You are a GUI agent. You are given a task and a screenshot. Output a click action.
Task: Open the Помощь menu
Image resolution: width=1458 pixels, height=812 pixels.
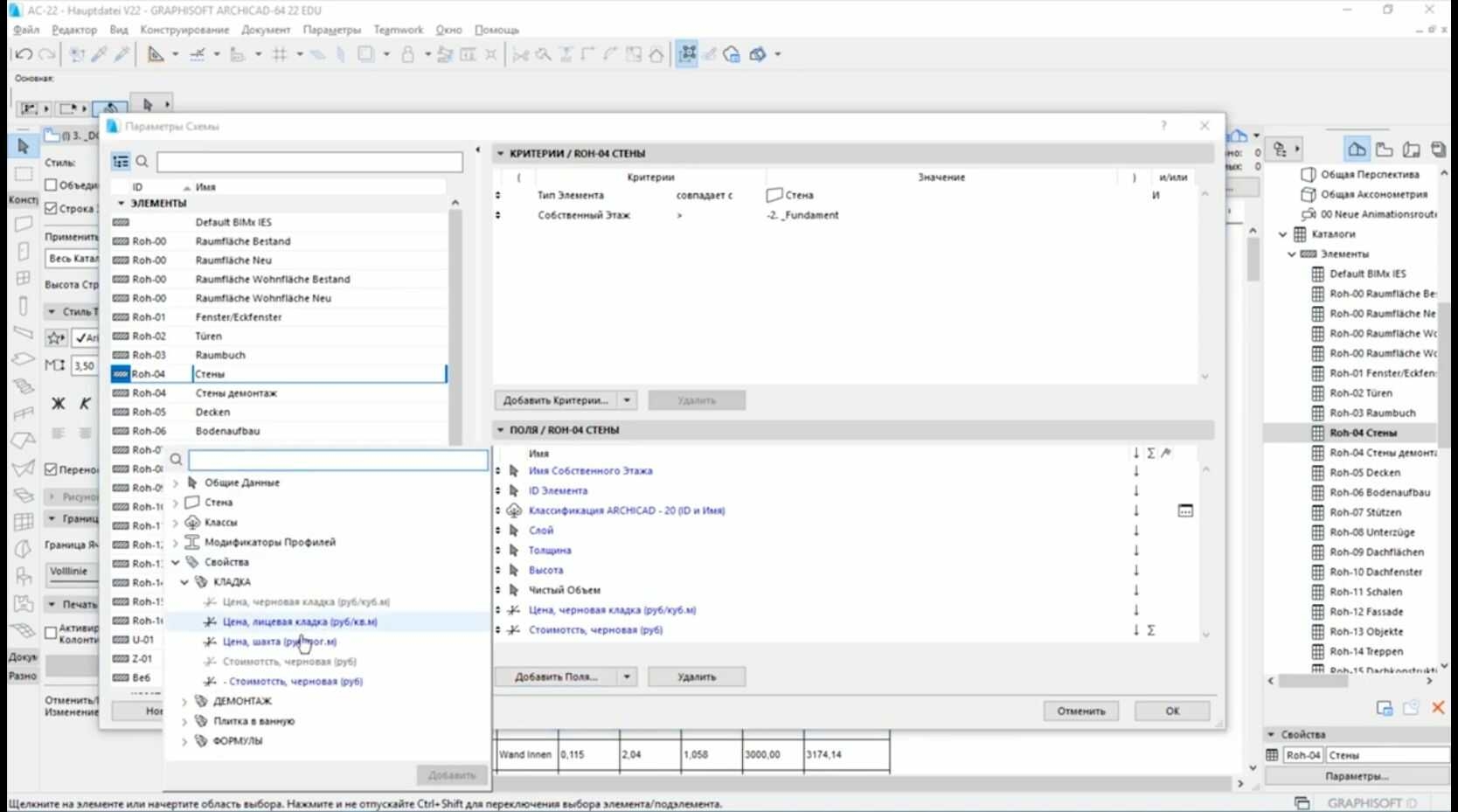point(496,30)
